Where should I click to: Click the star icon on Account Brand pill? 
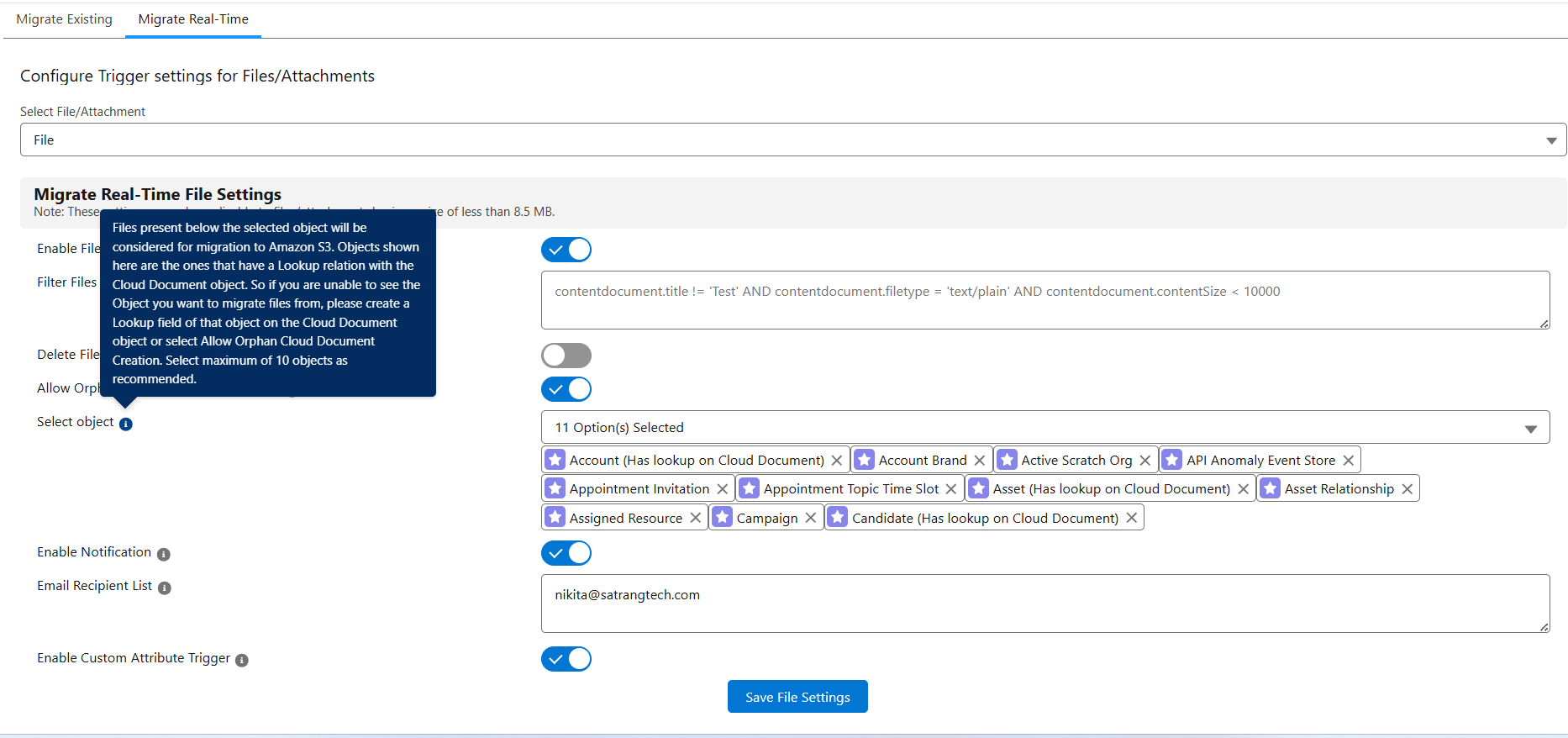pyautogui.click(x=865, y=460)
